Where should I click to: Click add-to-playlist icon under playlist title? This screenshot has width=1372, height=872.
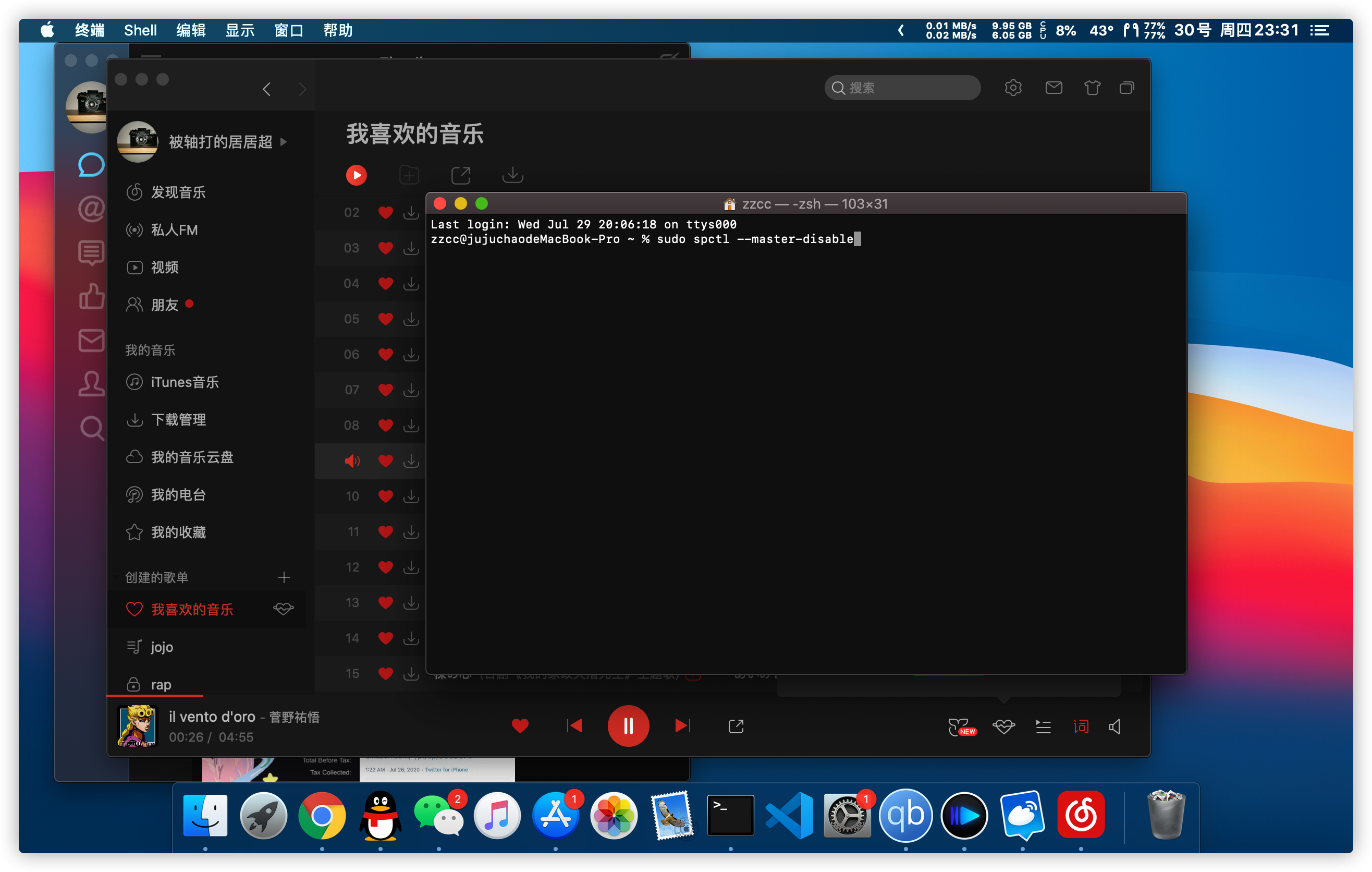pos(409,175)
